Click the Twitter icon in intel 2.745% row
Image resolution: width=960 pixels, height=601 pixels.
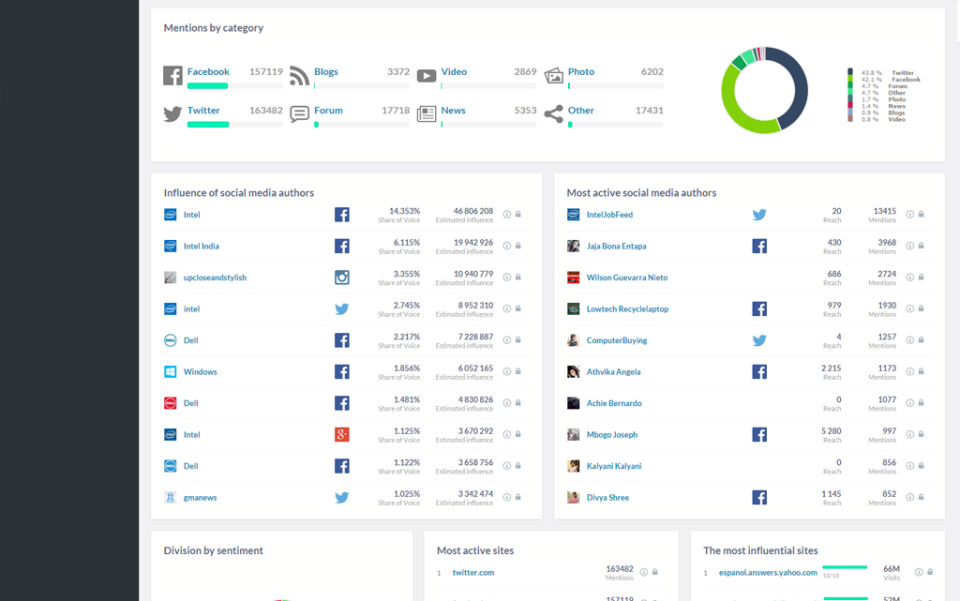[x=342, y=309]
